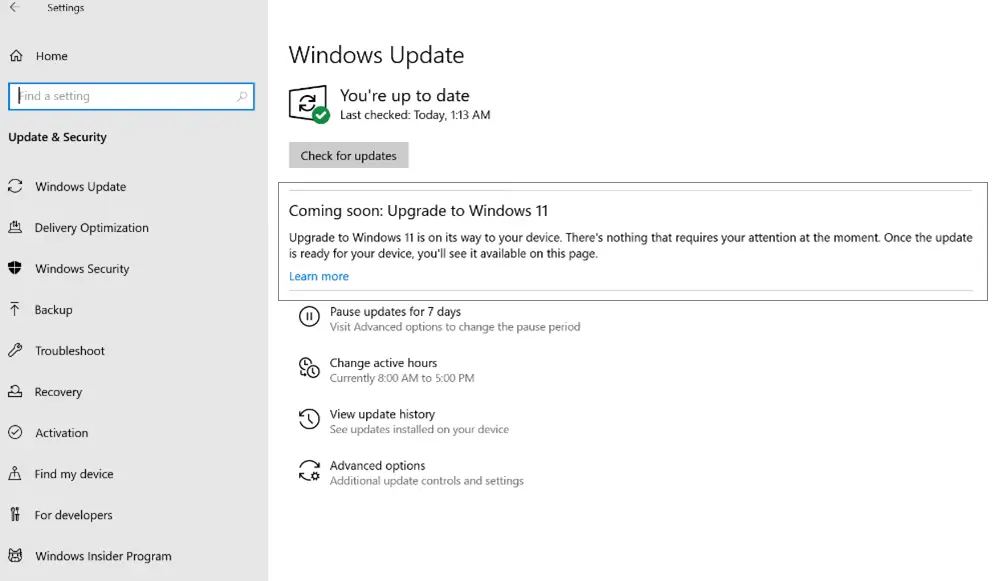Click the Check for updates button
Viewport: 1006px width, 581px height.
348,155
